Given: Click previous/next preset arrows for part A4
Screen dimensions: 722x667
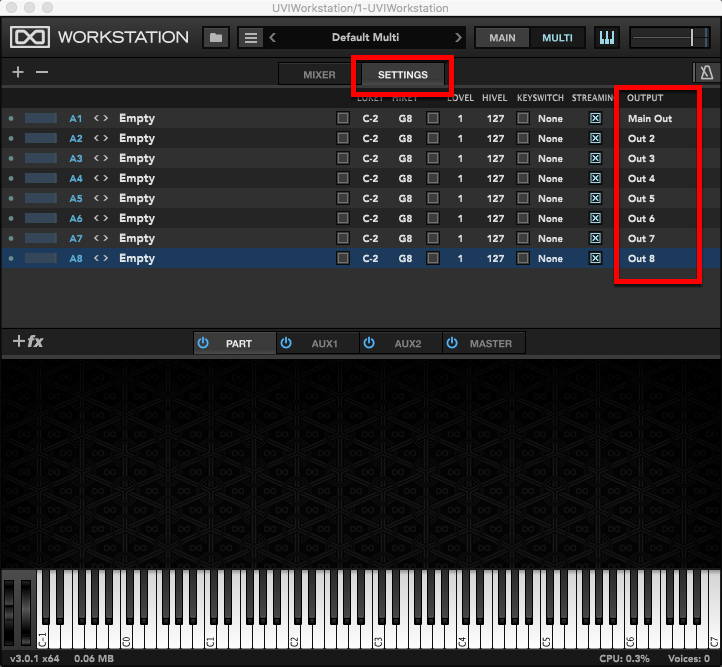Looking at the screenshot, I should tap(101, 178).
